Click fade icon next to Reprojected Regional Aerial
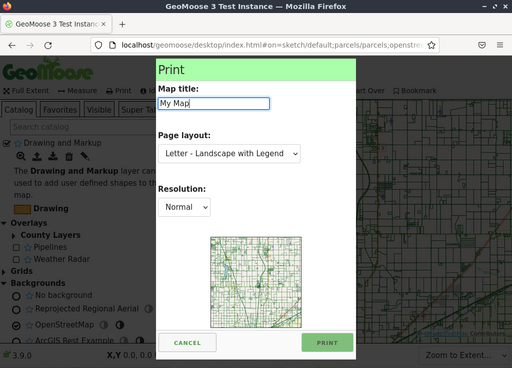The height and width of the screenshot is (368, 512). click(x=149, y=309)
